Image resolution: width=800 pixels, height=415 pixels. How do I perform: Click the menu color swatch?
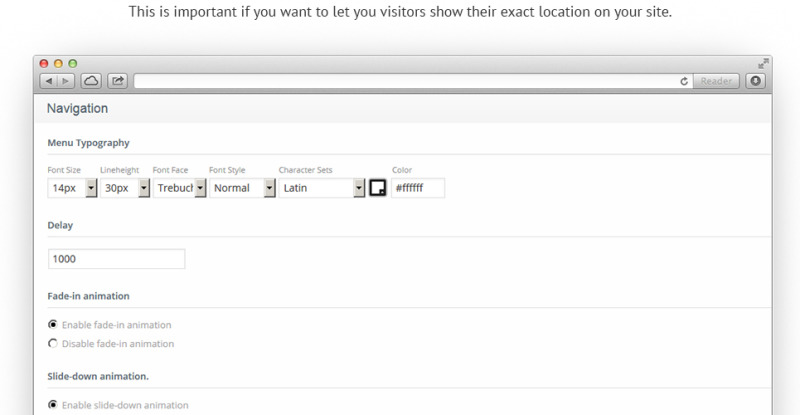378,188
